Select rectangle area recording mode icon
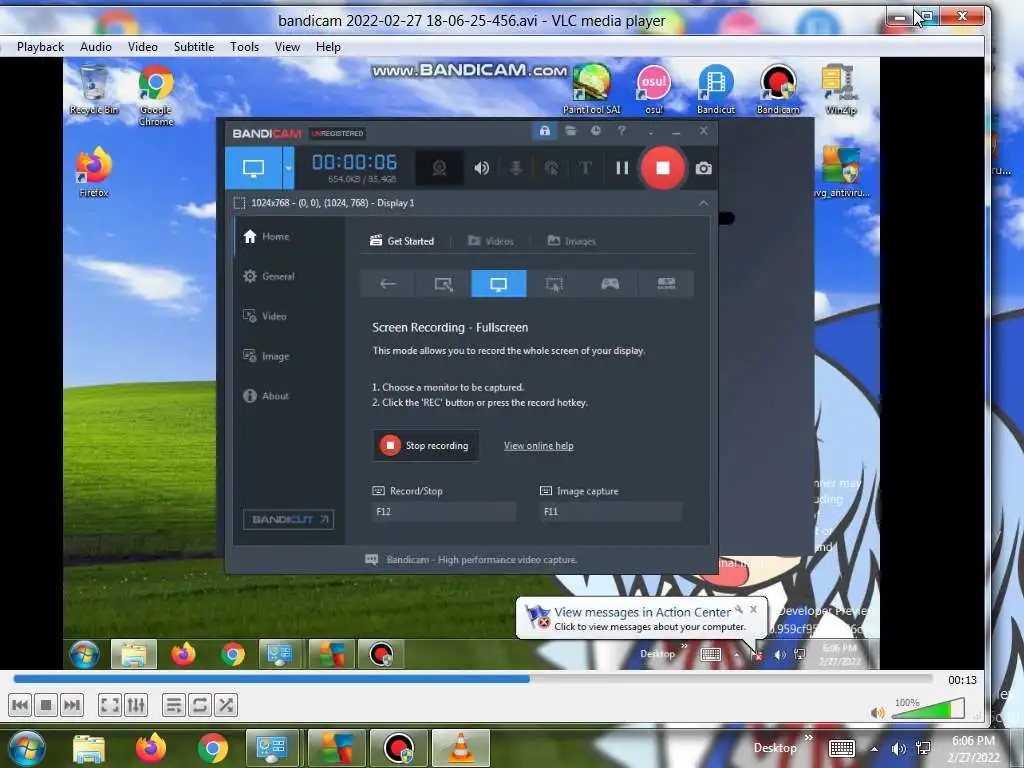1024x768 pixels. (443, 283)
